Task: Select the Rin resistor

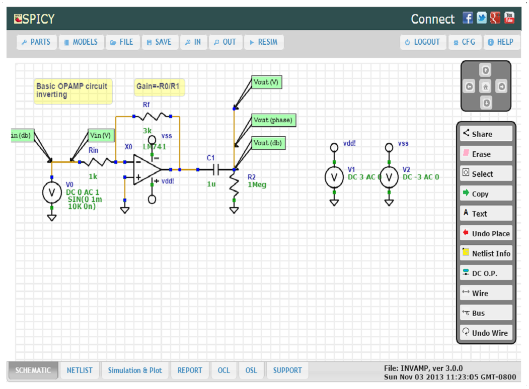Action: (x=98, y=162)
